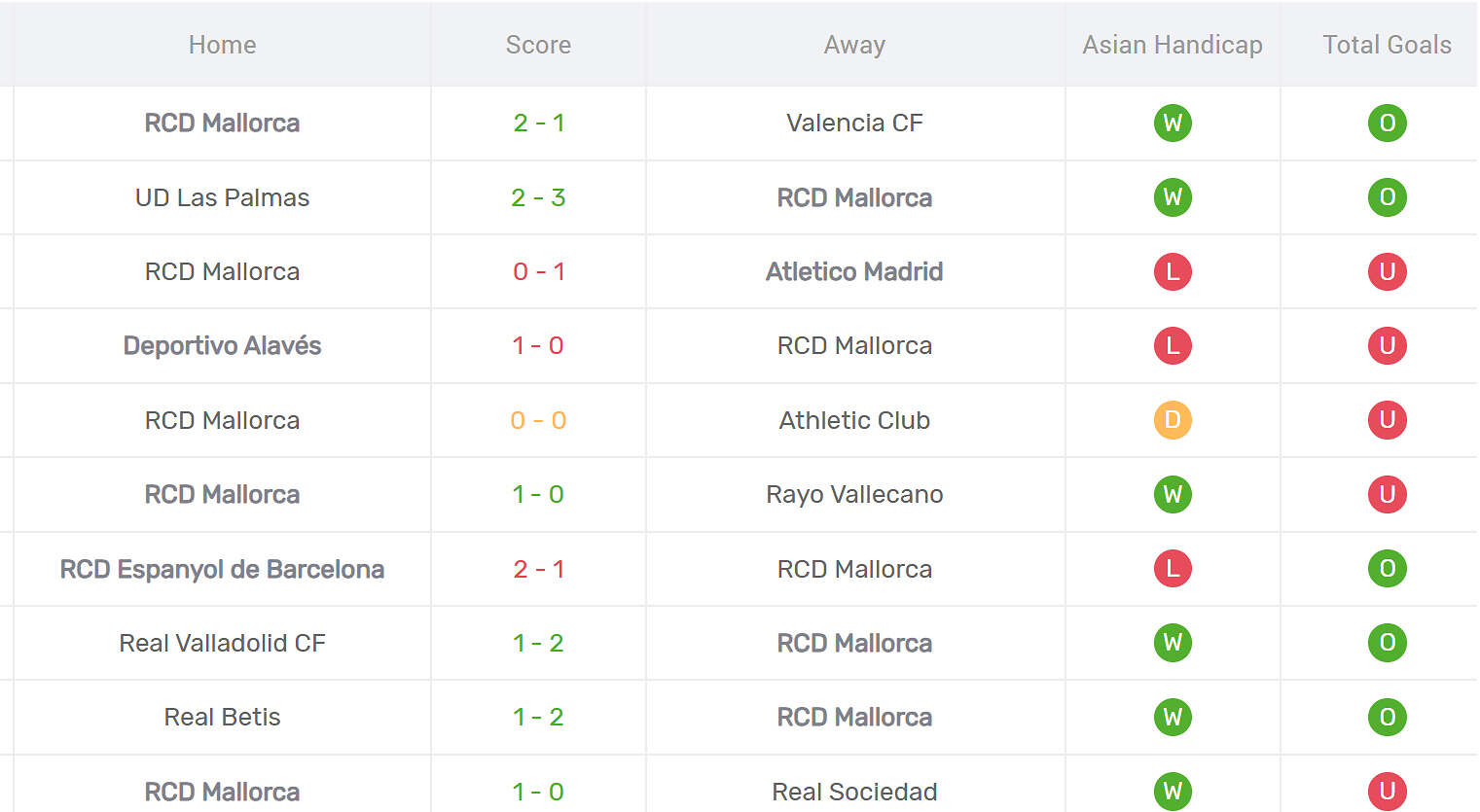This screenshot has width=1480, height=812.
Task: Click W badge in UD Las Palmas row
Action: pos(1173,197)
